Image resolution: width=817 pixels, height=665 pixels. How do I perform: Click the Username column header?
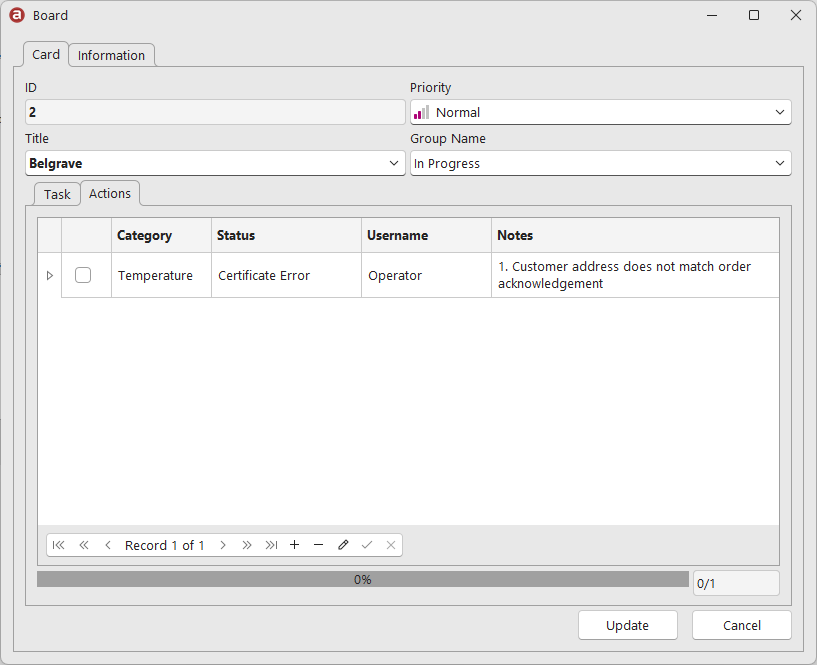(x=426, y=235)
